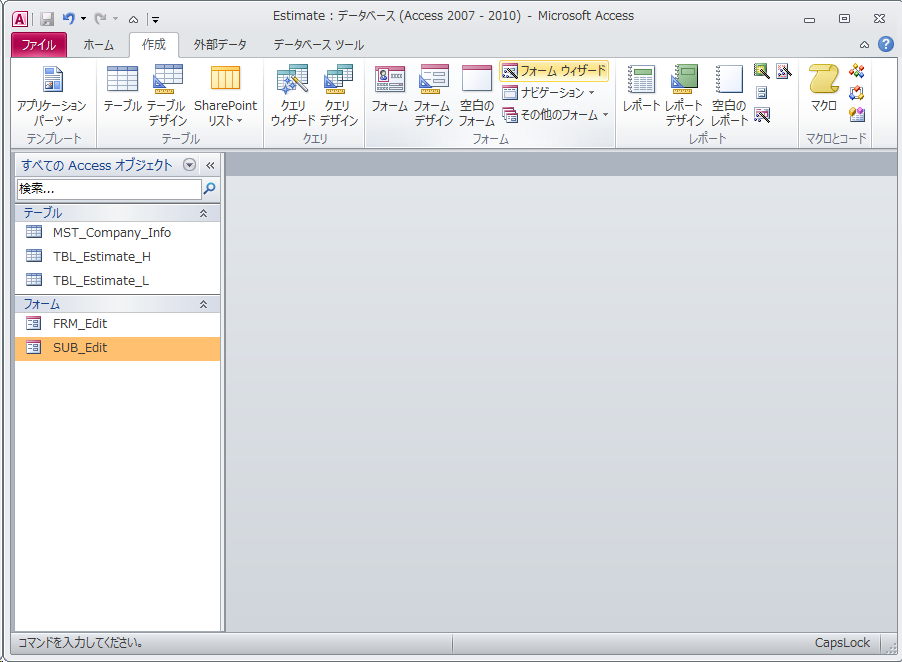Screen dimensions: 902x662
Task: Launch the Query Wizard
Action: point(293,95)
